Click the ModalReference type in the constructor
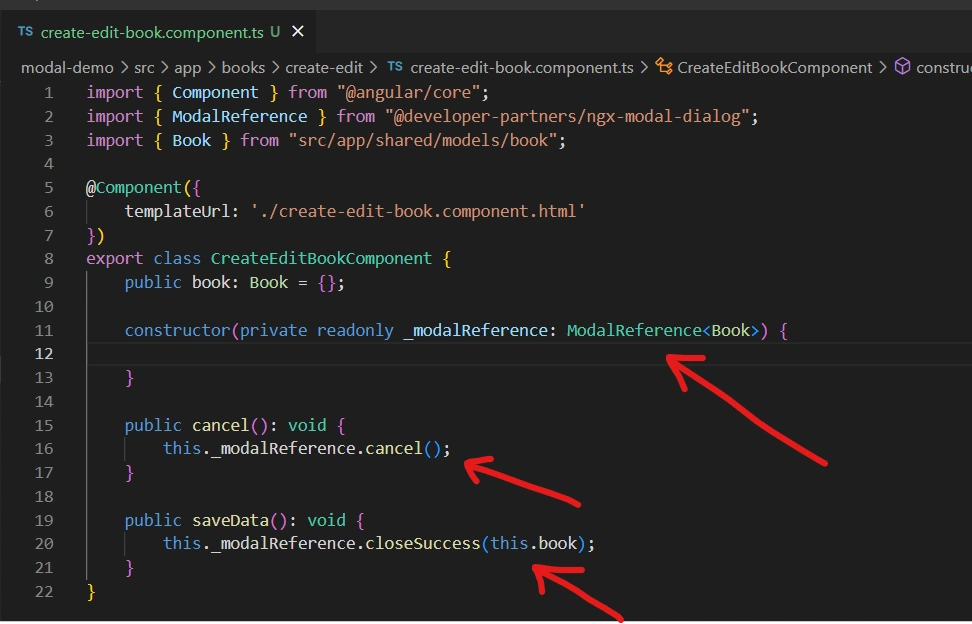 coord(634,330)
